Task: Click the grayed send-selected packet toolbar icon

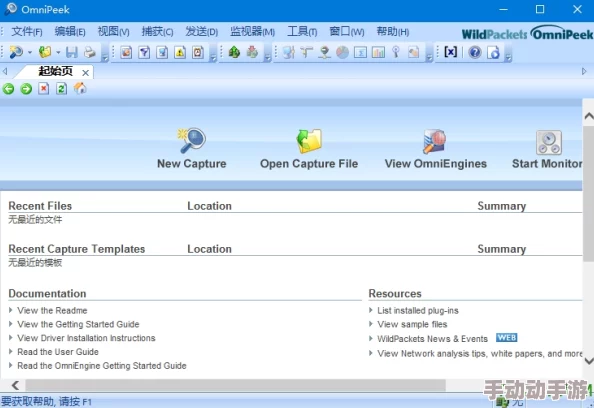Action: pos(252,52)
